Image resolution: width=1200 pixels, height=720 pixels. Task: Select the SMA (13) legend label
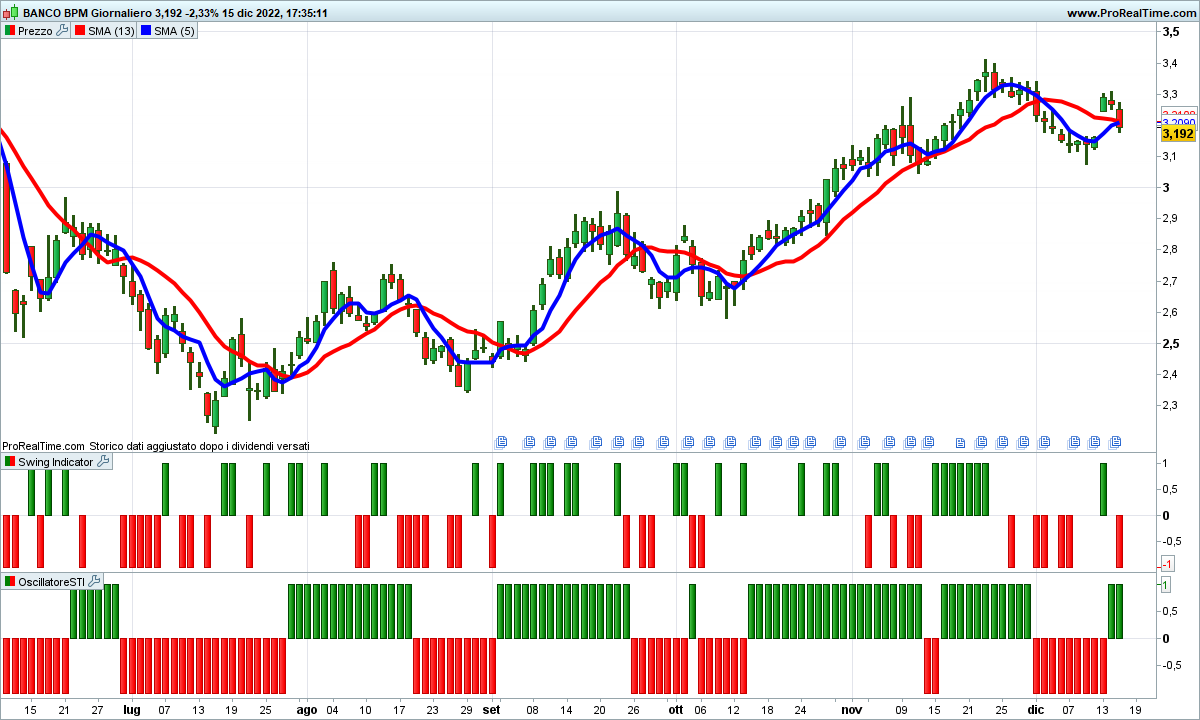pos(110,31)
